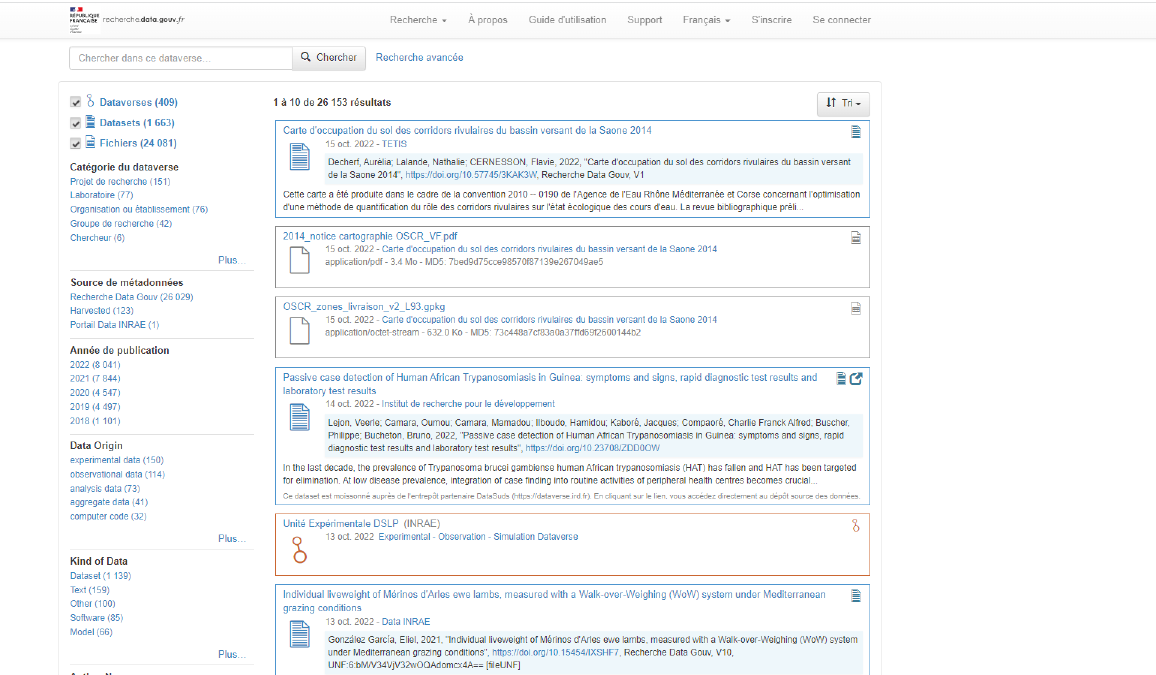Click file icon for 2014_notice cartographie PDF
The width and height of the screenshot is (1156, 675).
299,260
